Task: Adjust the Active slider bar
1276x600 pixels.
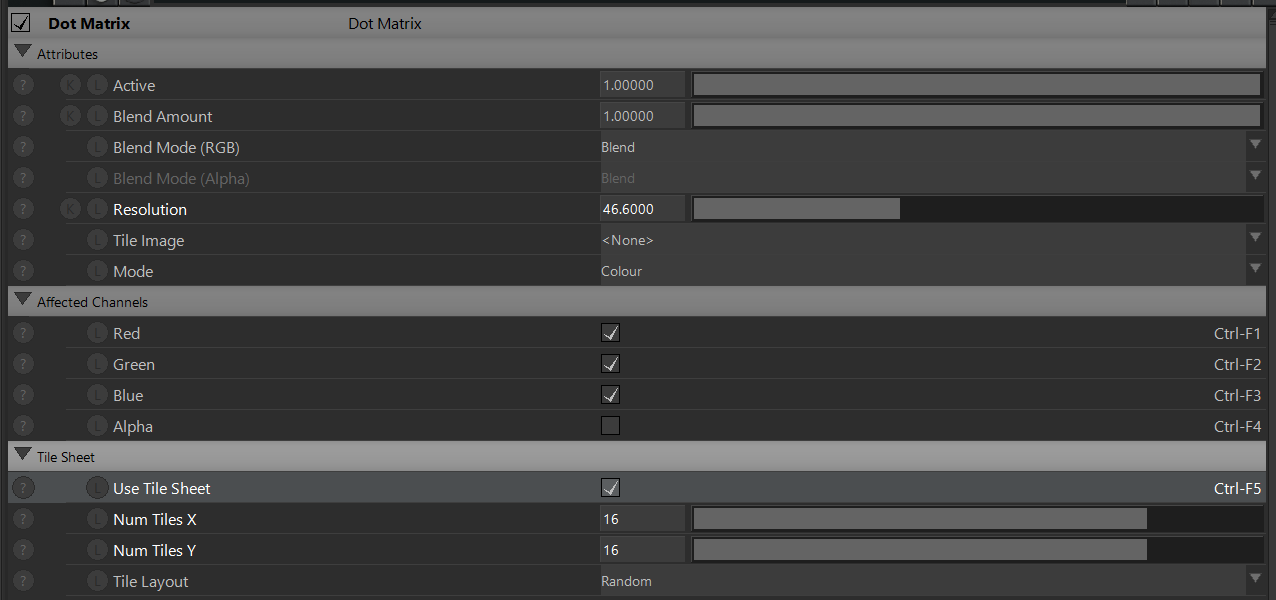Action: coord(977,85)
